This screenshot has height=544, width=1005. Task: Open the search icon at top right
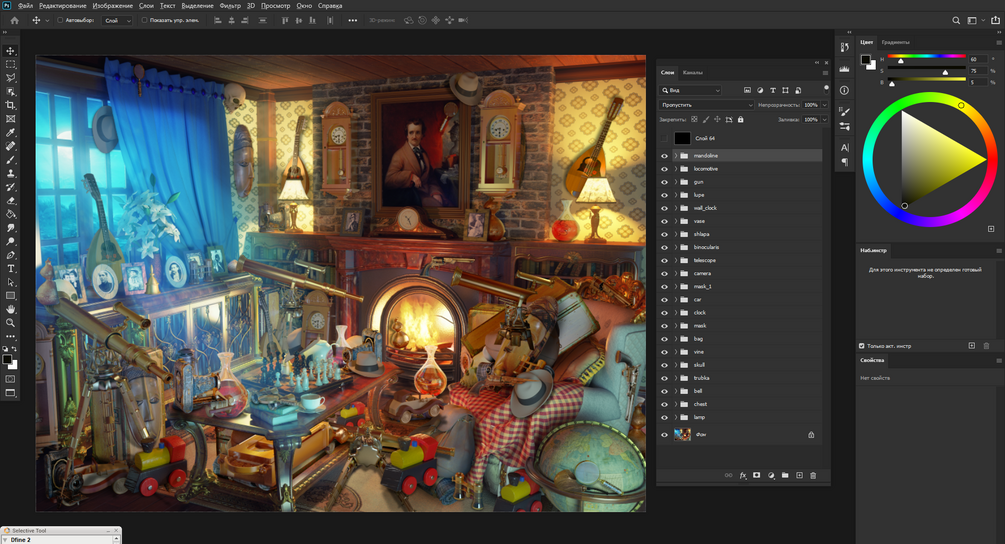click(x=956, y=21)
